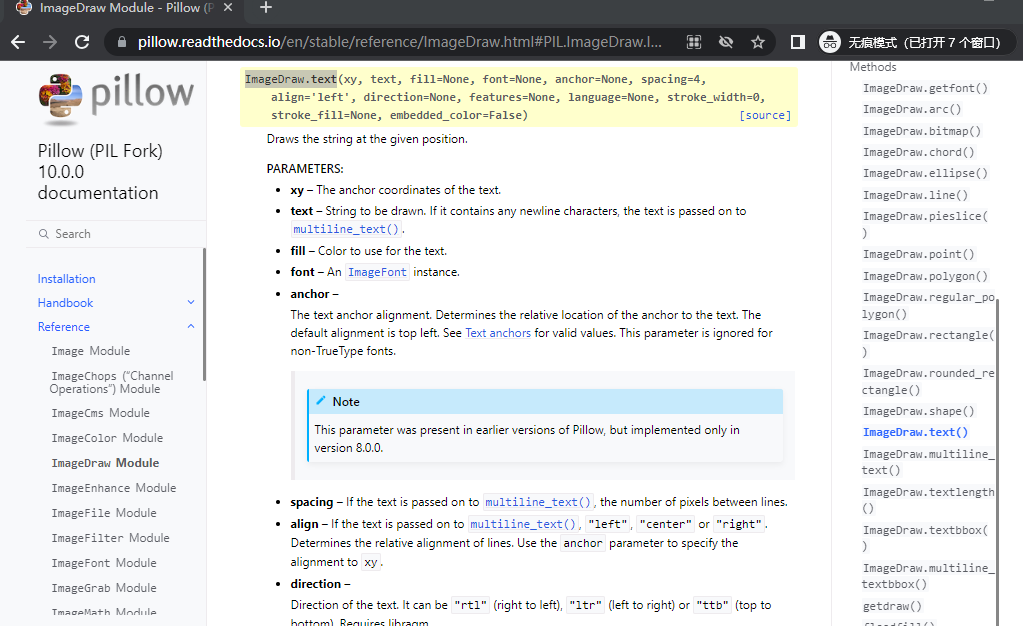
Task: Click the left sidebar scrollbar
Action: pyautogui.click(x=204, y=314)
